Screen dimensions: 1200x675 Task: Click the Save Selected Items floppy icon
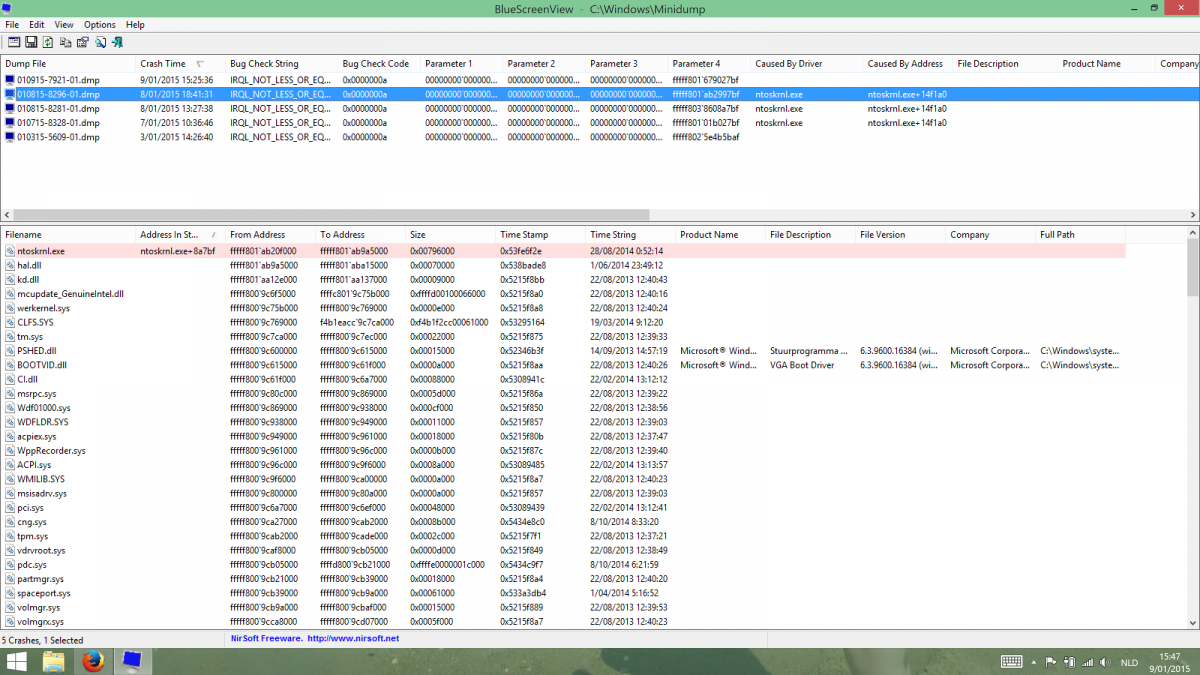point(31,42)
